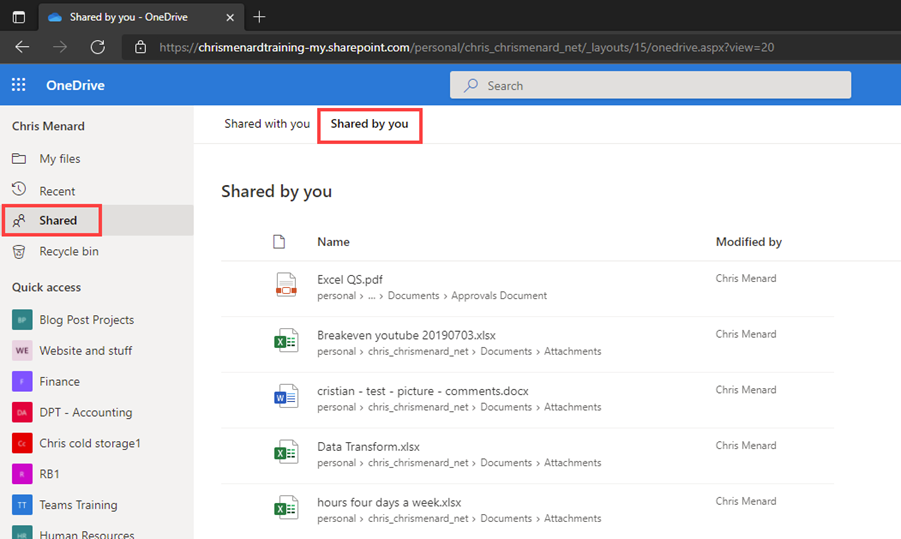Screen dimensions: 901x539
Task: Open the Excel QS.pdf file
Action: pos(349,279)
